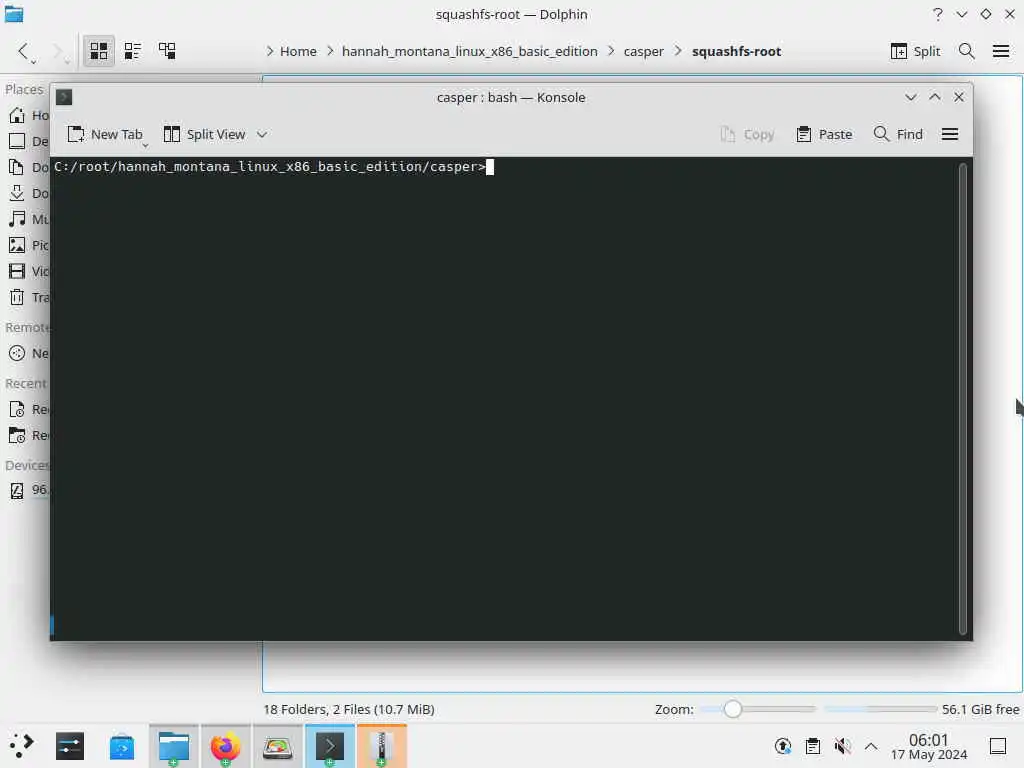The image size is (1024, 768).
Task: Expand hidden system tray icons arrow
Action: tap(871, 746)
